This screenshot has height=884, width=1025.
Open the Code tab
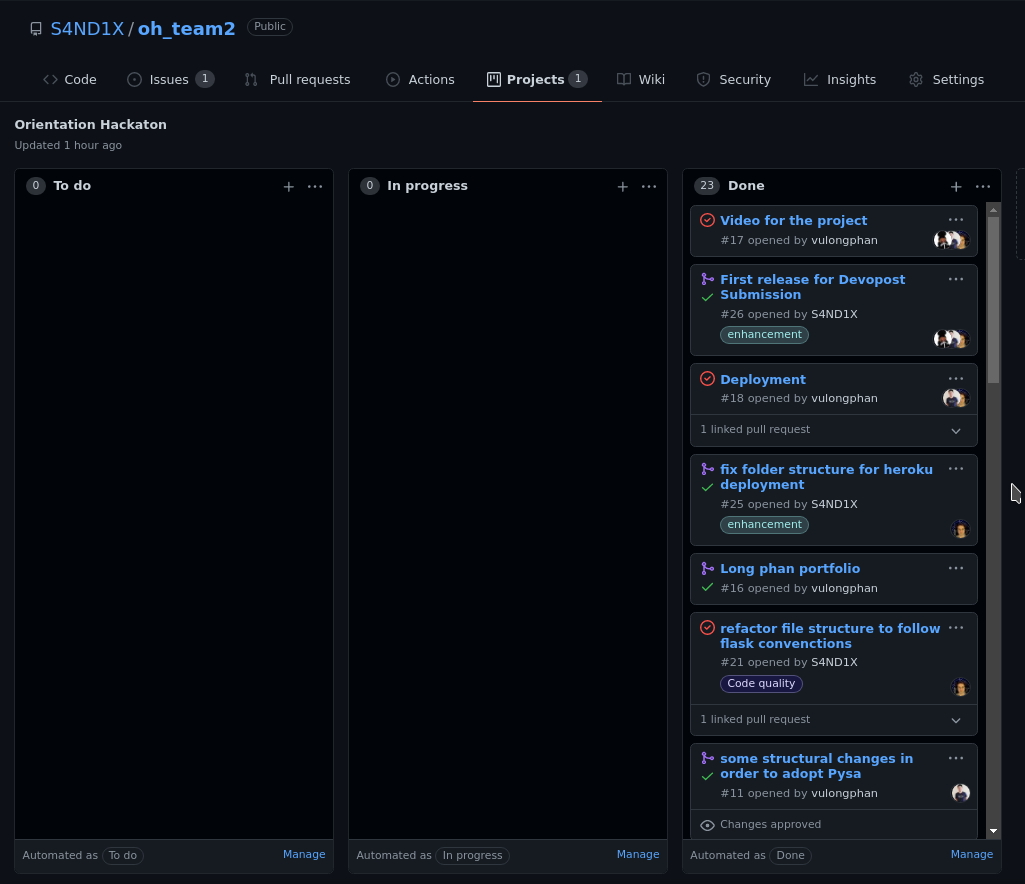point(70,80)
